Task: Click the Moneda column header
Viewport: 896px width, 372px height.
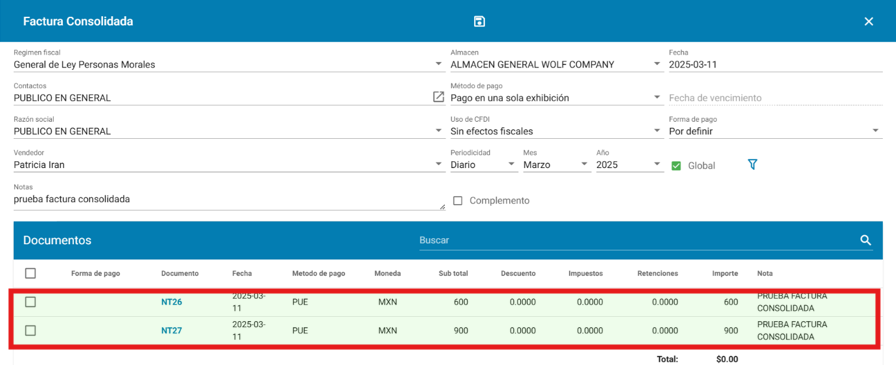Action: pos(387,274)
